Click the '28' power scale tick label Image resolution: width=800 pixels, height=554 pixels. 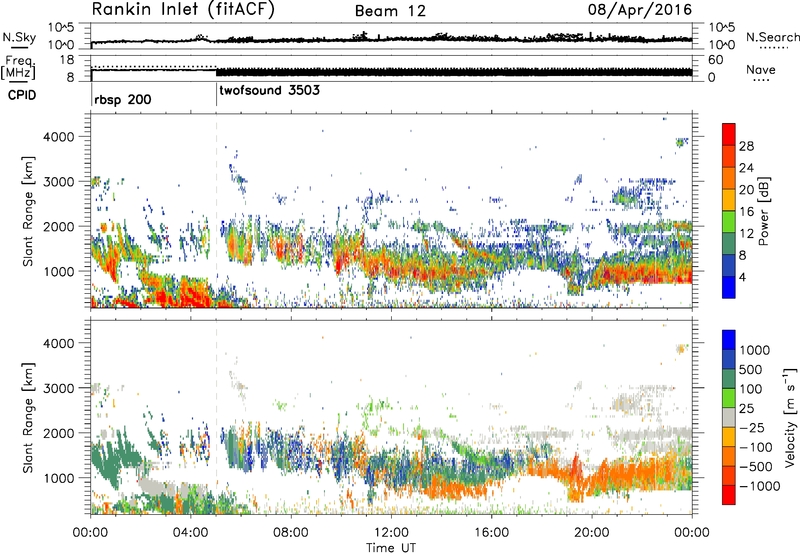[746, 146]
